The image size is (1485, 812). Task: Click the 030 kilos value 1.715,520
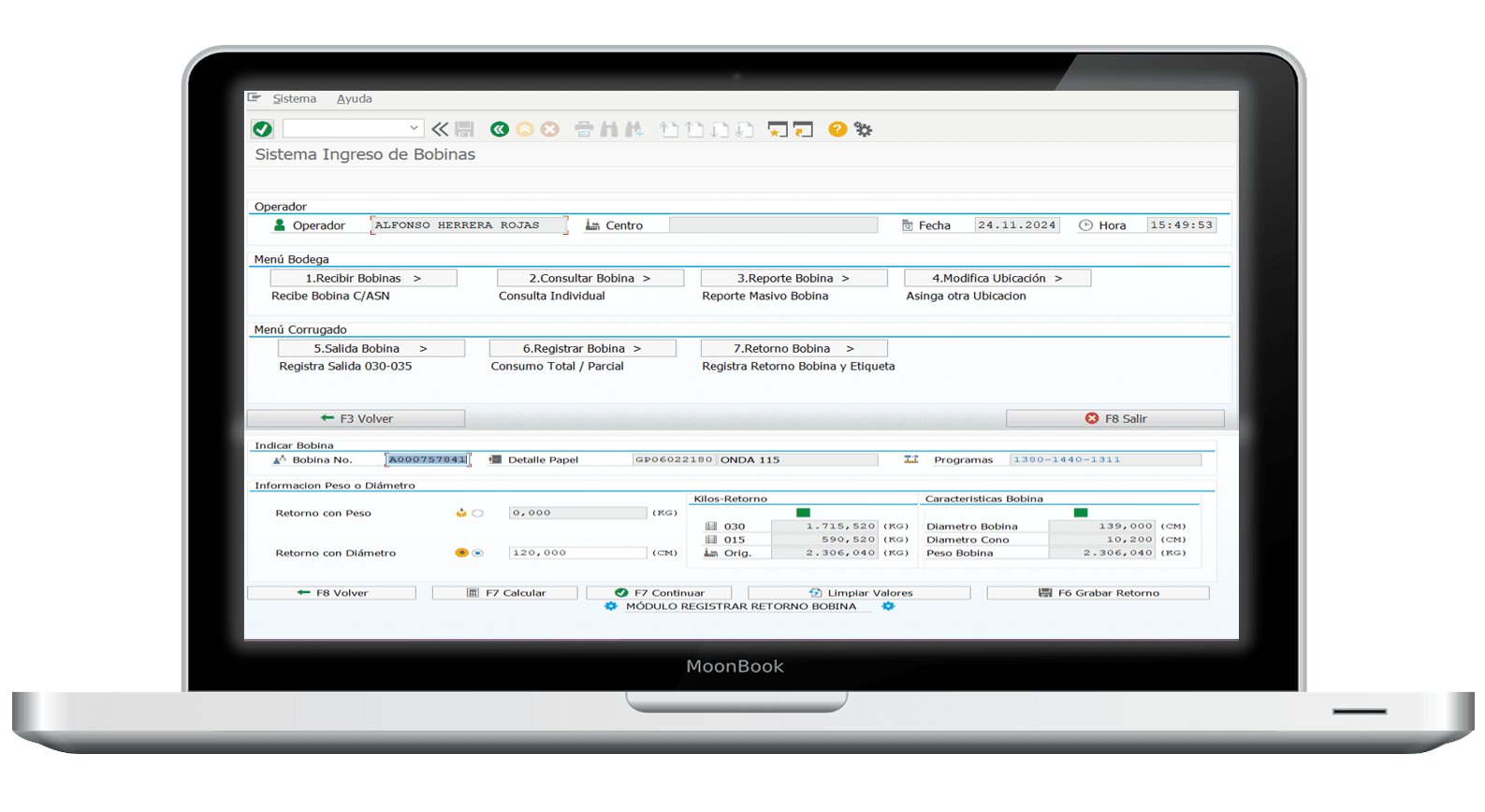pyautogui.click(x=824, y=526)
